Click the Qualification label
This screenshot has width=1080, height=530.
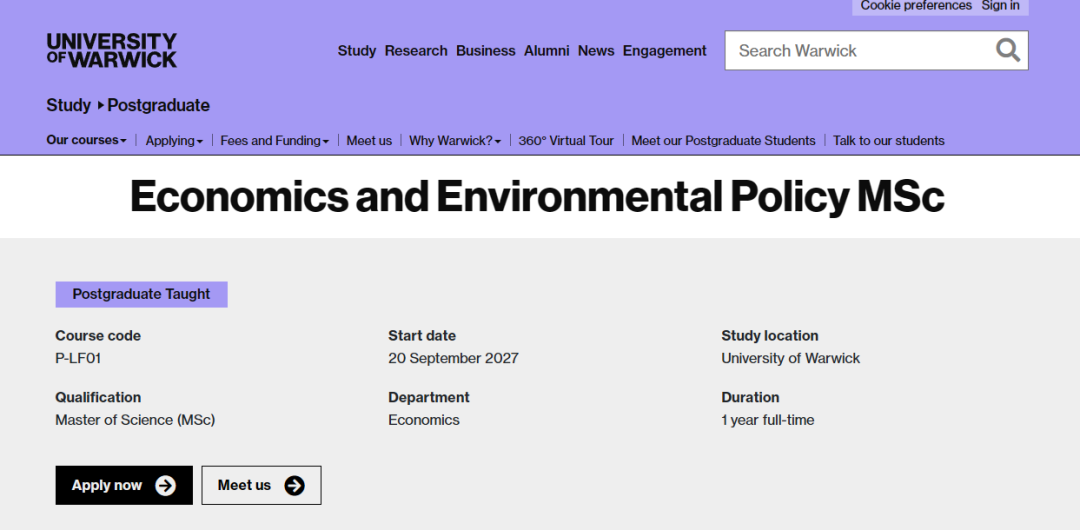pyautogui.click(x=98, y=398)
